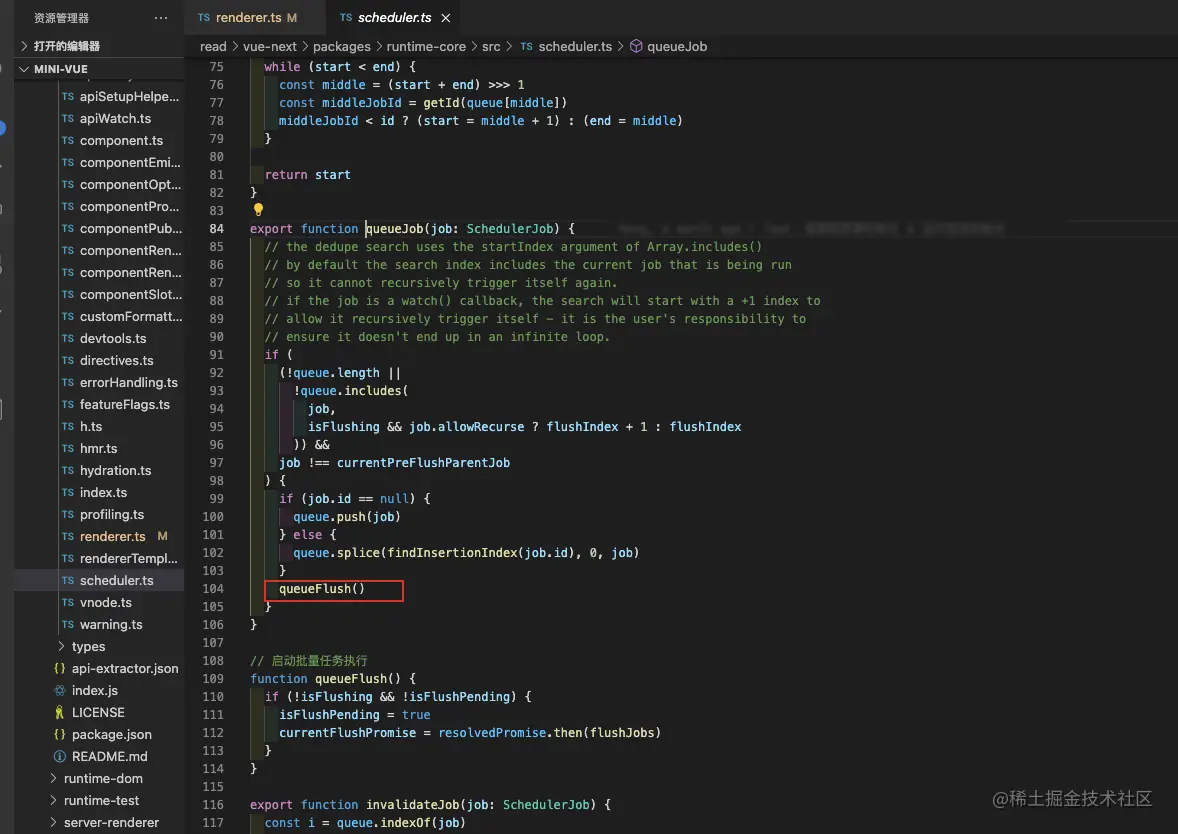Click 'function queueFlush()' declaration text
The height and width of the screenshot is (834, 1178).
pyautogui.click(x=325, y=678)
